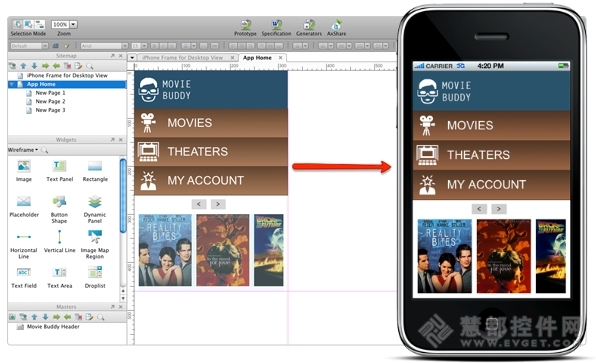Click MY ACCOUNT button on the canvas
Image resolution: width=596 pixels, height=363 pixels.
pyautogui.click(x=211, y=181)
